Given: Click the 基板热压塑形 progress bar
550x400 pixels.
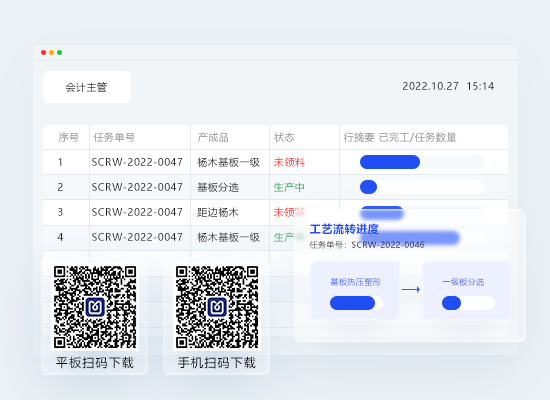Looking at the screenshot, I should tap(356, 303).
